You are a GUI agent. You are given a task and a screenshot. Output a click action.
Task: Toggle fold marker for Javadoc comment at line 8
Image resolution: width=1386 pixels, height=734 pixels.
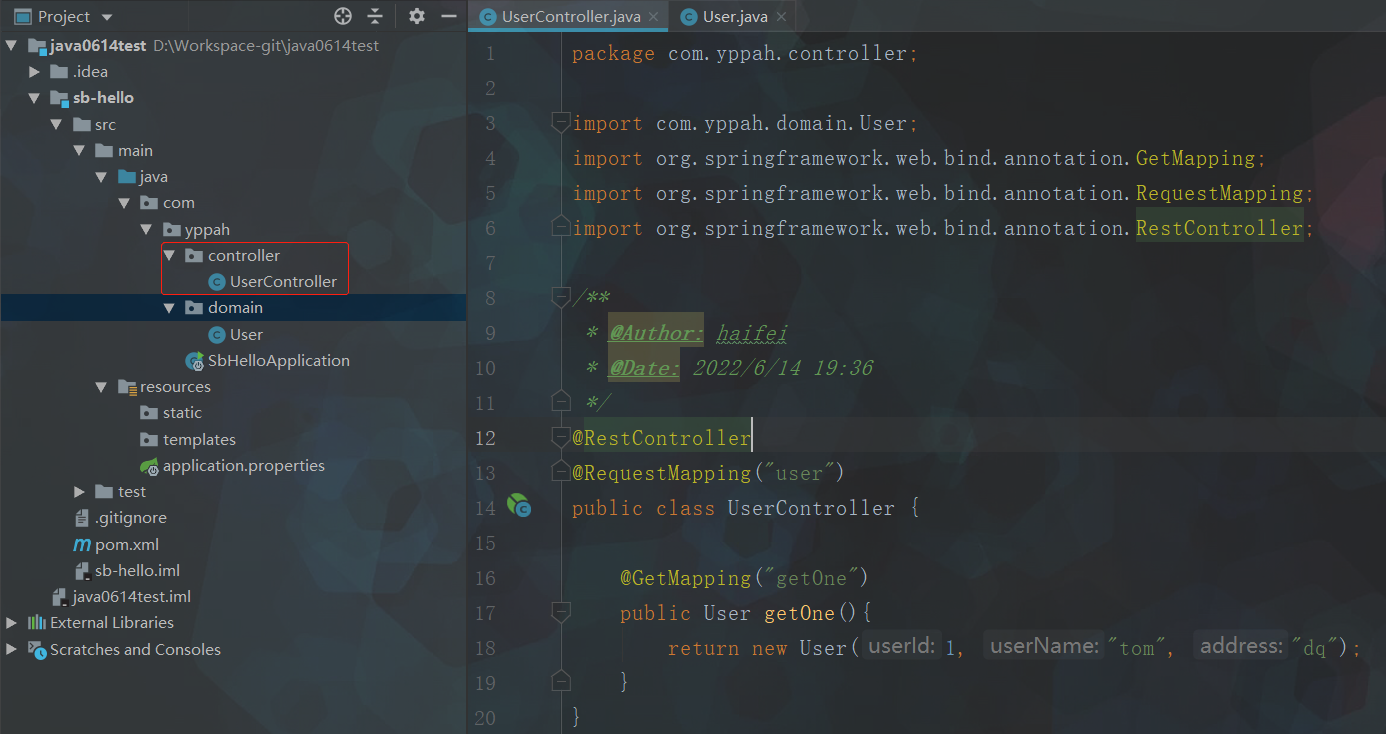pos(561,297)
